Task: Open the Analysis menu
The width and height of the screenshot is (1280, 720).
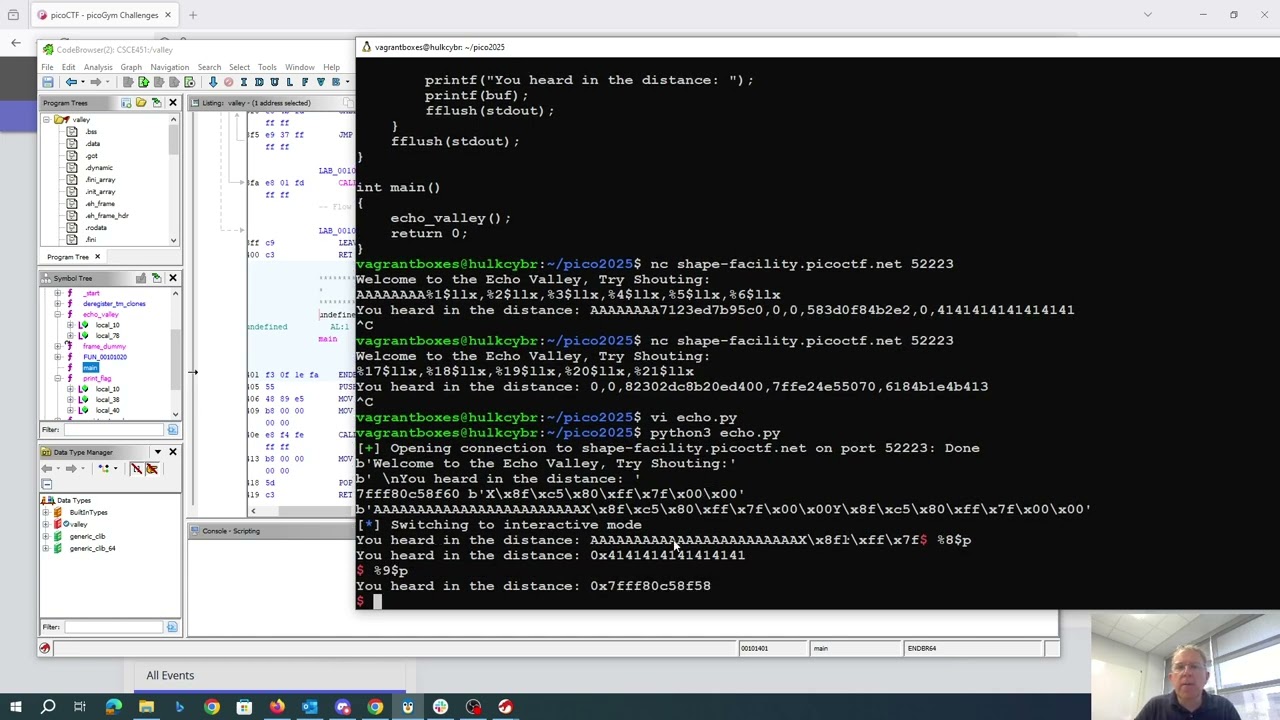Action: coord(98,67)
